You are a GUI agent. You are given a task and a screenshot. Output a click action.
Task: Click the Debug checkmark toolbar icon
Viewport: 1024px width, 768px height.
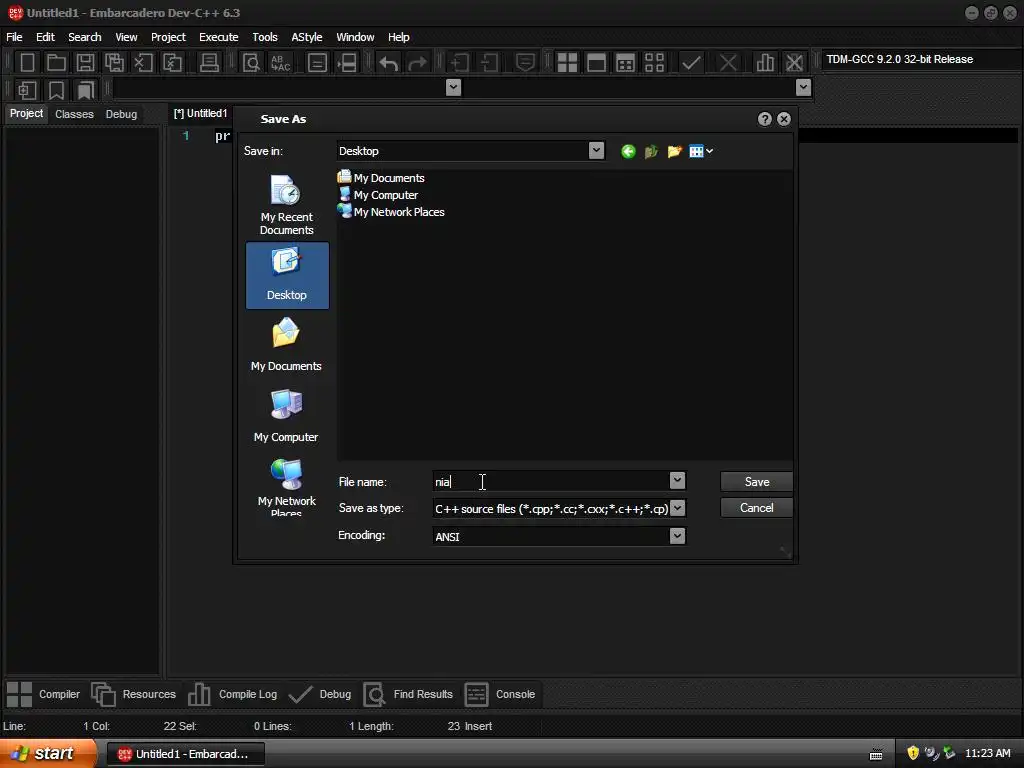(x=691, y=63)
